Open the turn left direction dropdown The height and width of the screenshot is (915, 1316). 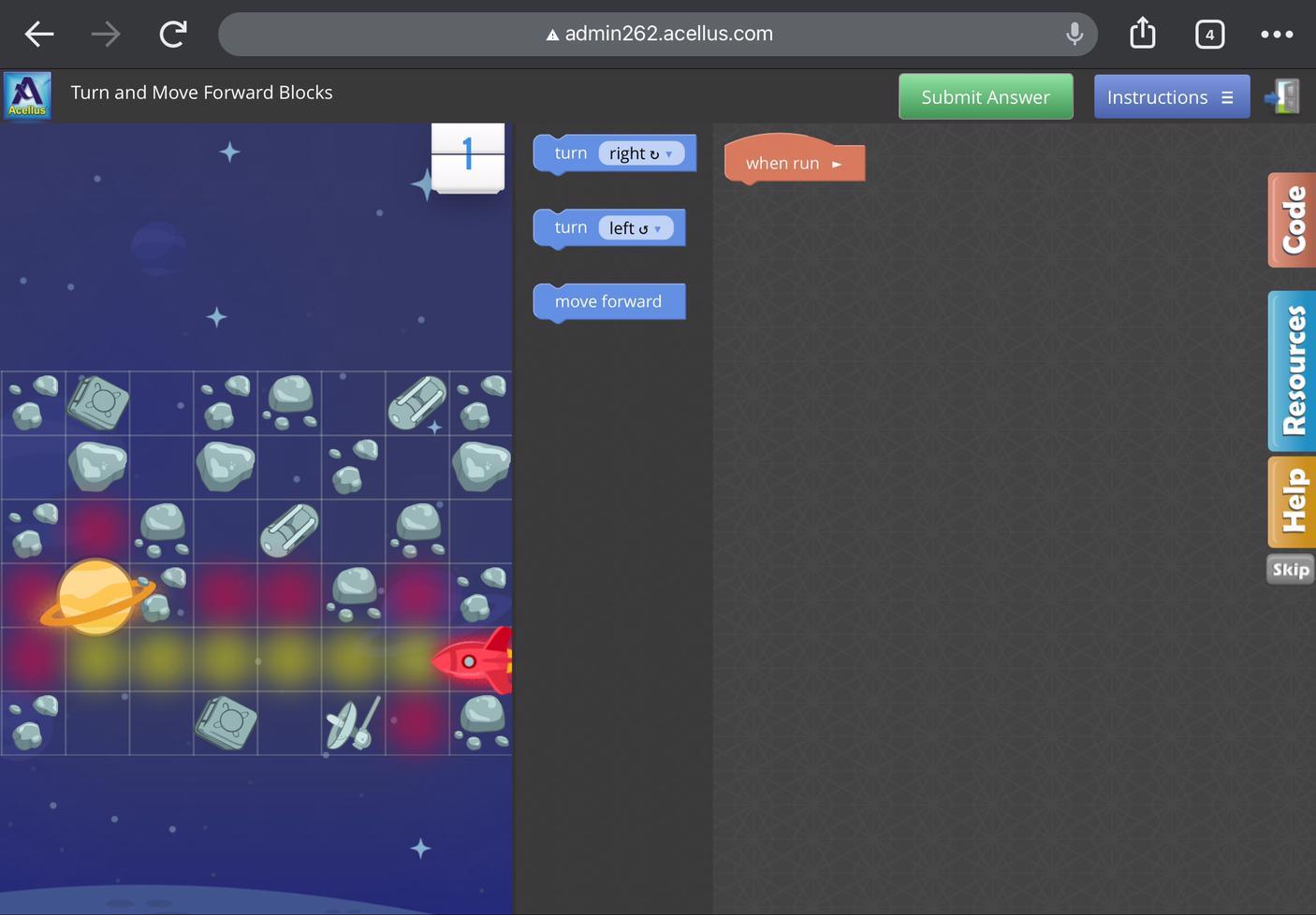[x=636, y=228]
